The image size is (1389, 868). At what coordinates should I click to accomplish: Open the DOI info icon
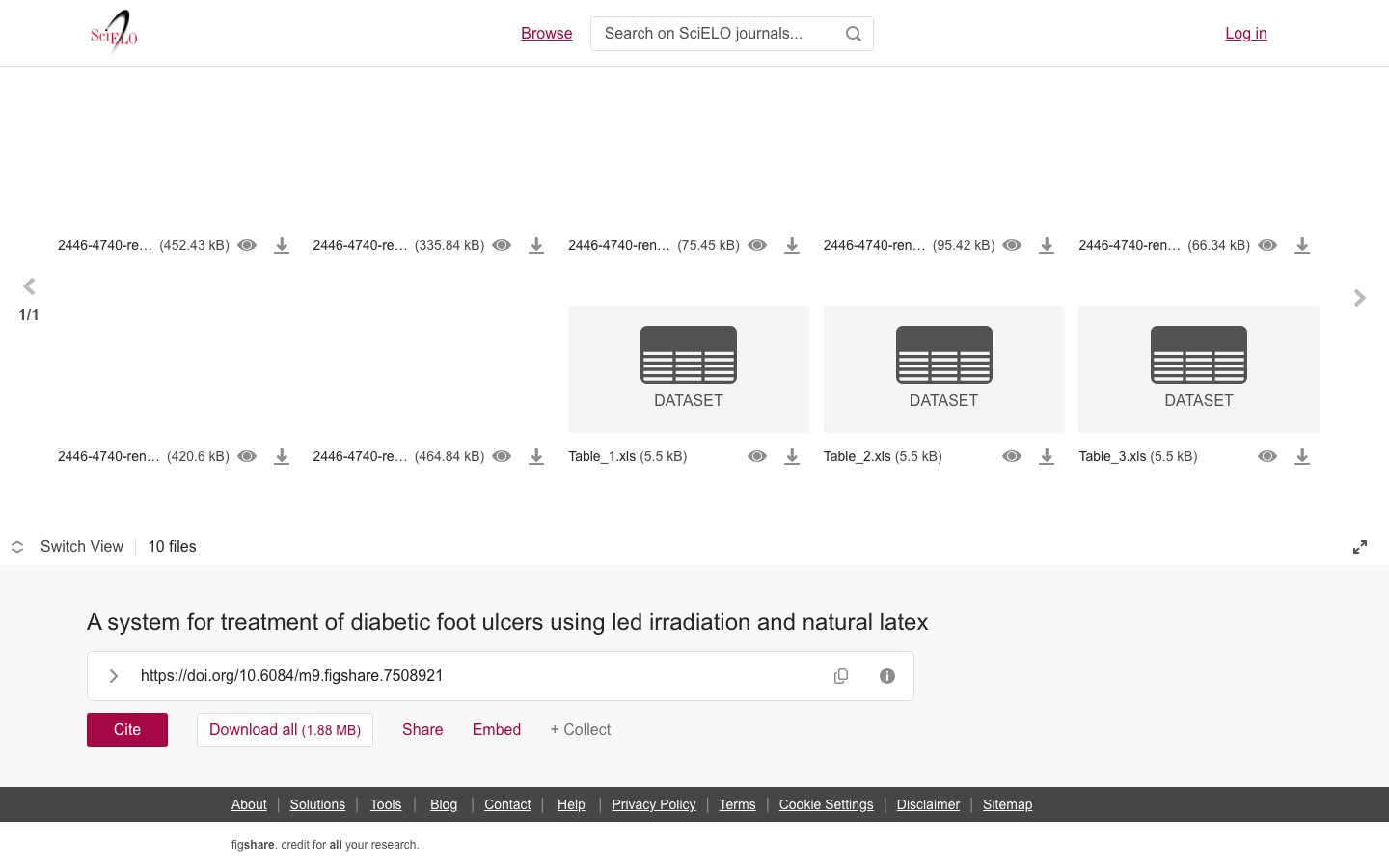(x=887, y=676)
